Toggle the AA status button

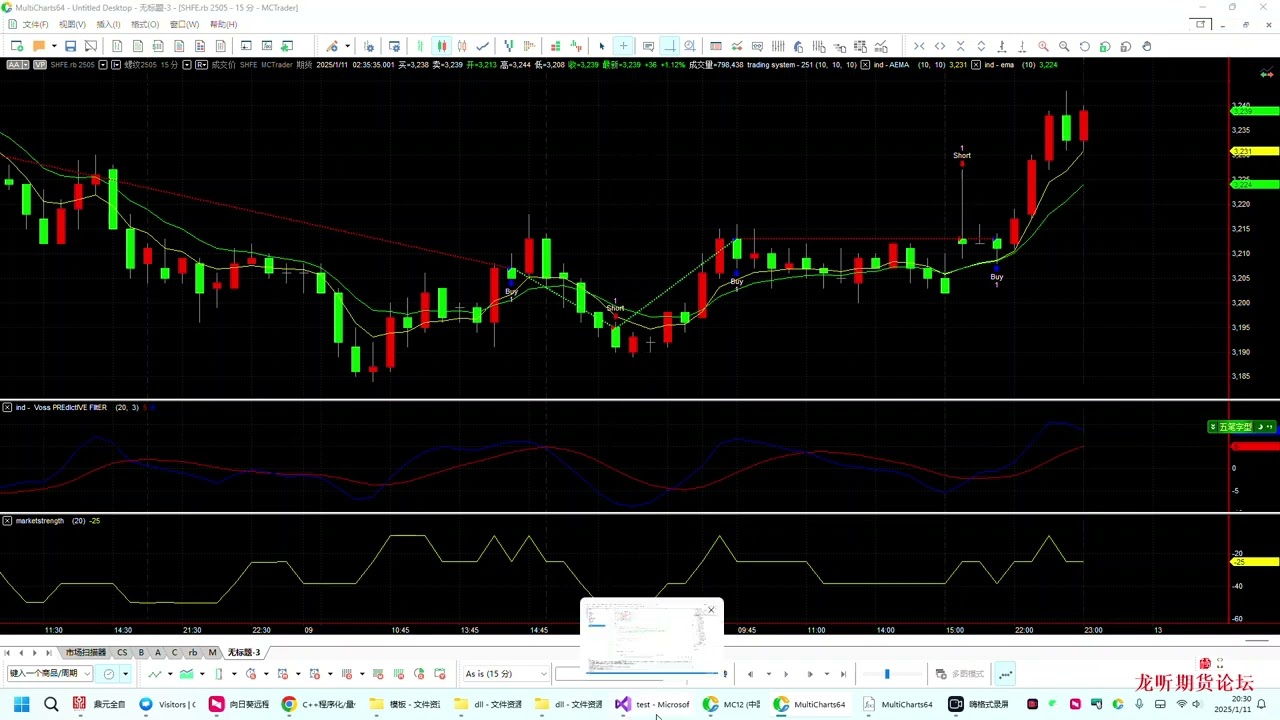point(14,65)
